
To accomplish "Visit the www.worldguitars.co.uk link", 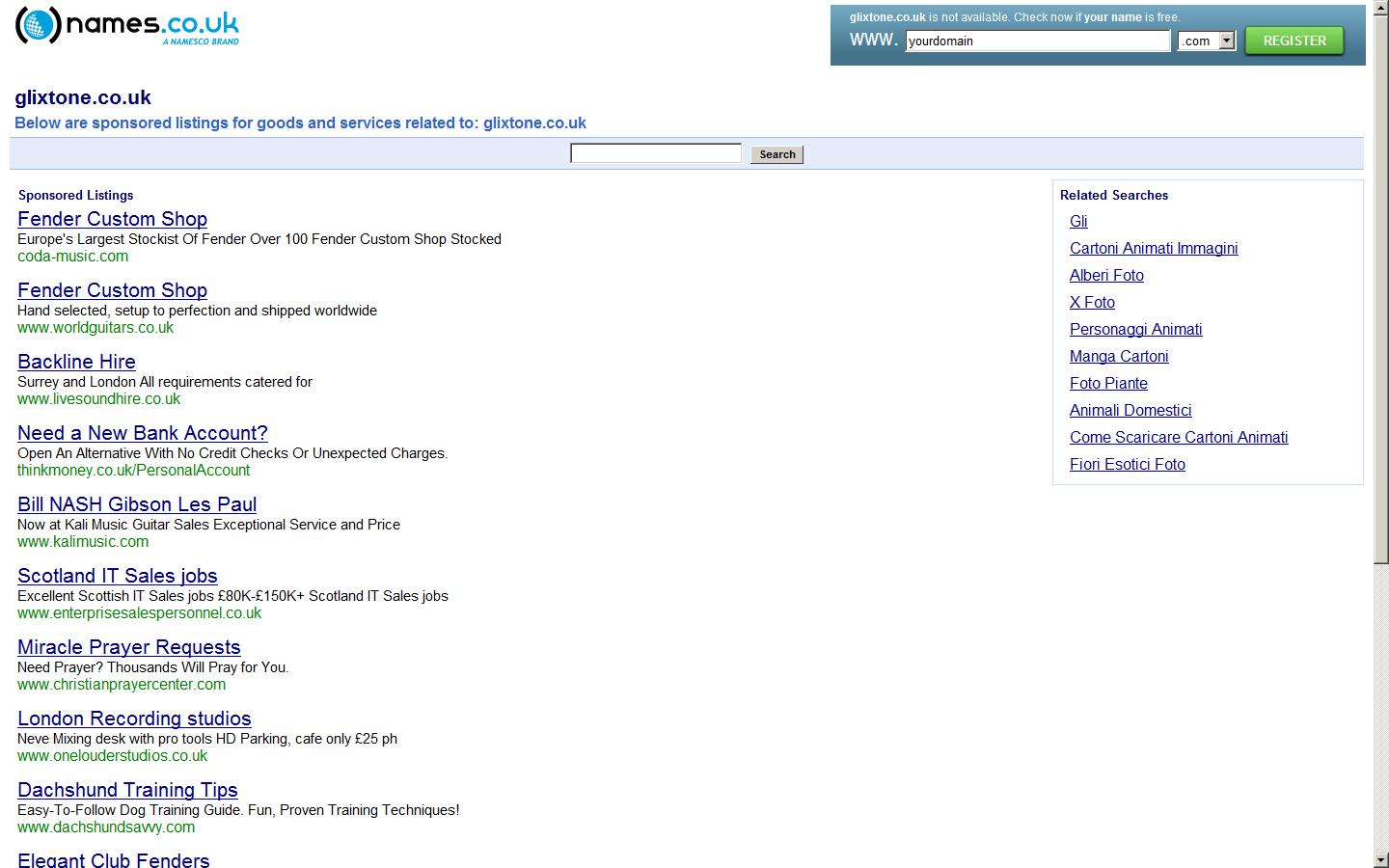I will coord(95,327).
